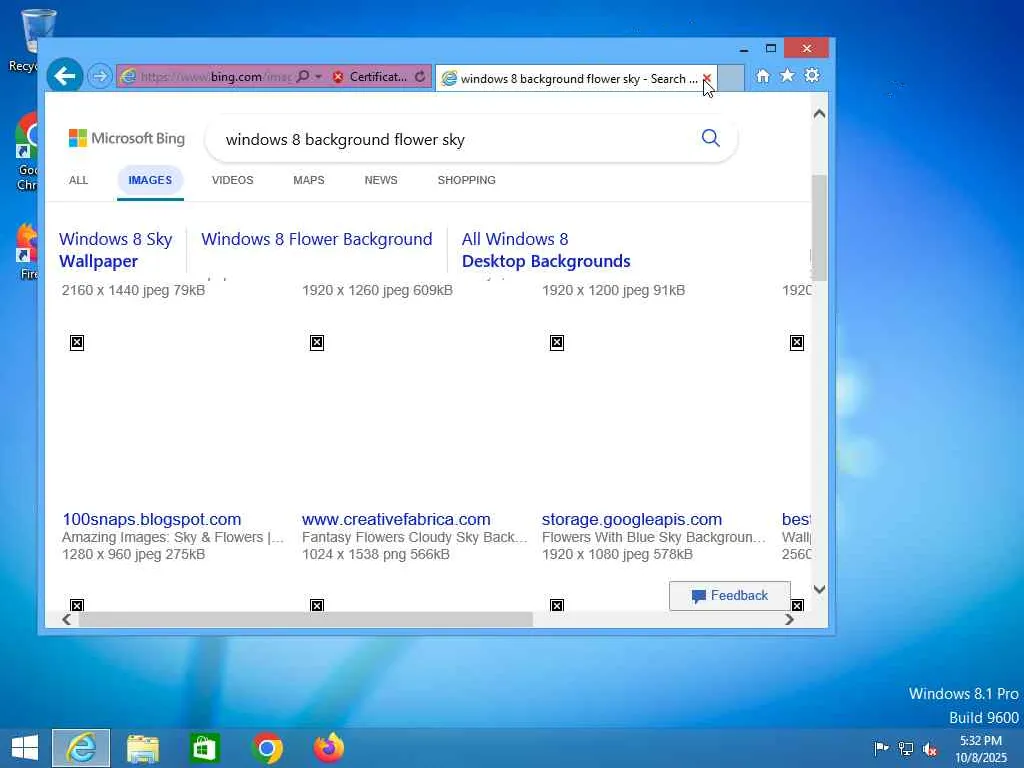
Task: Expand the address bar autocomplete dropdown arrow
Action: coord(318,76)
